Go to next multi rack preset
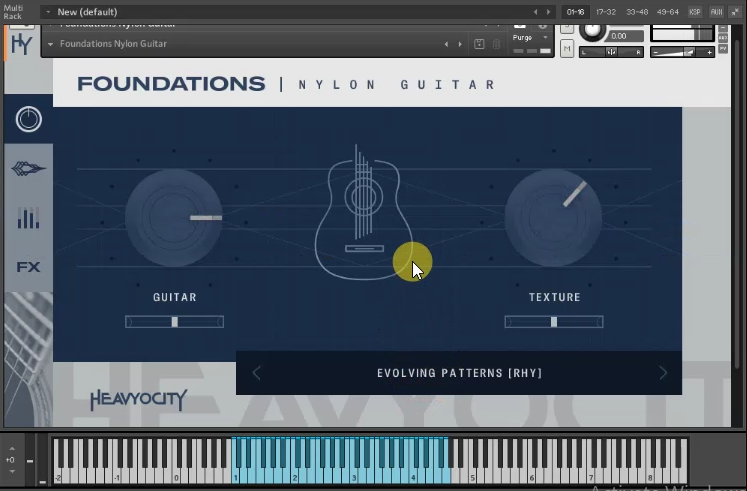Screen dimensions: 747x491 (548, 12)
